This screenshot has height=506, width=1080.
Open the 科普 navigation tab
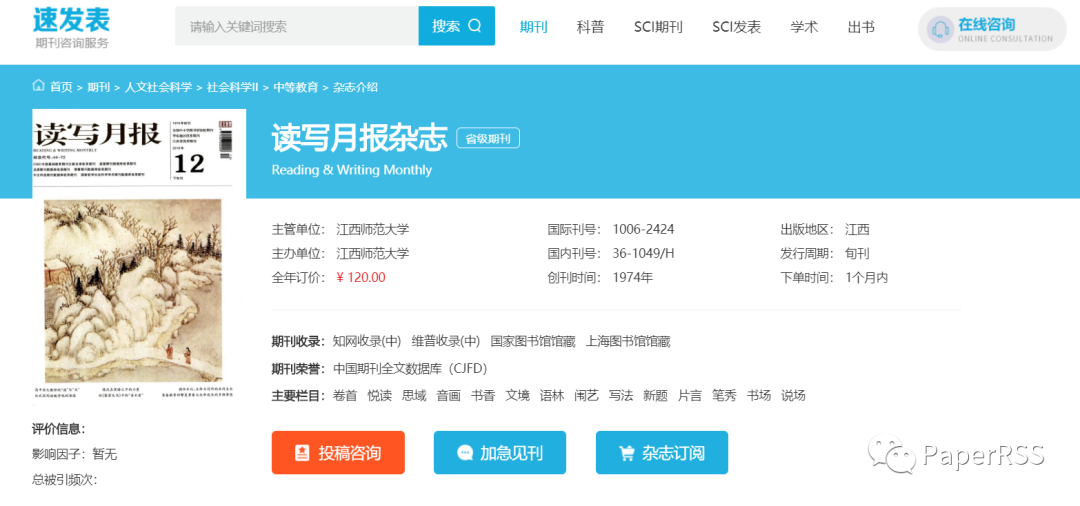tap(590, 27)
